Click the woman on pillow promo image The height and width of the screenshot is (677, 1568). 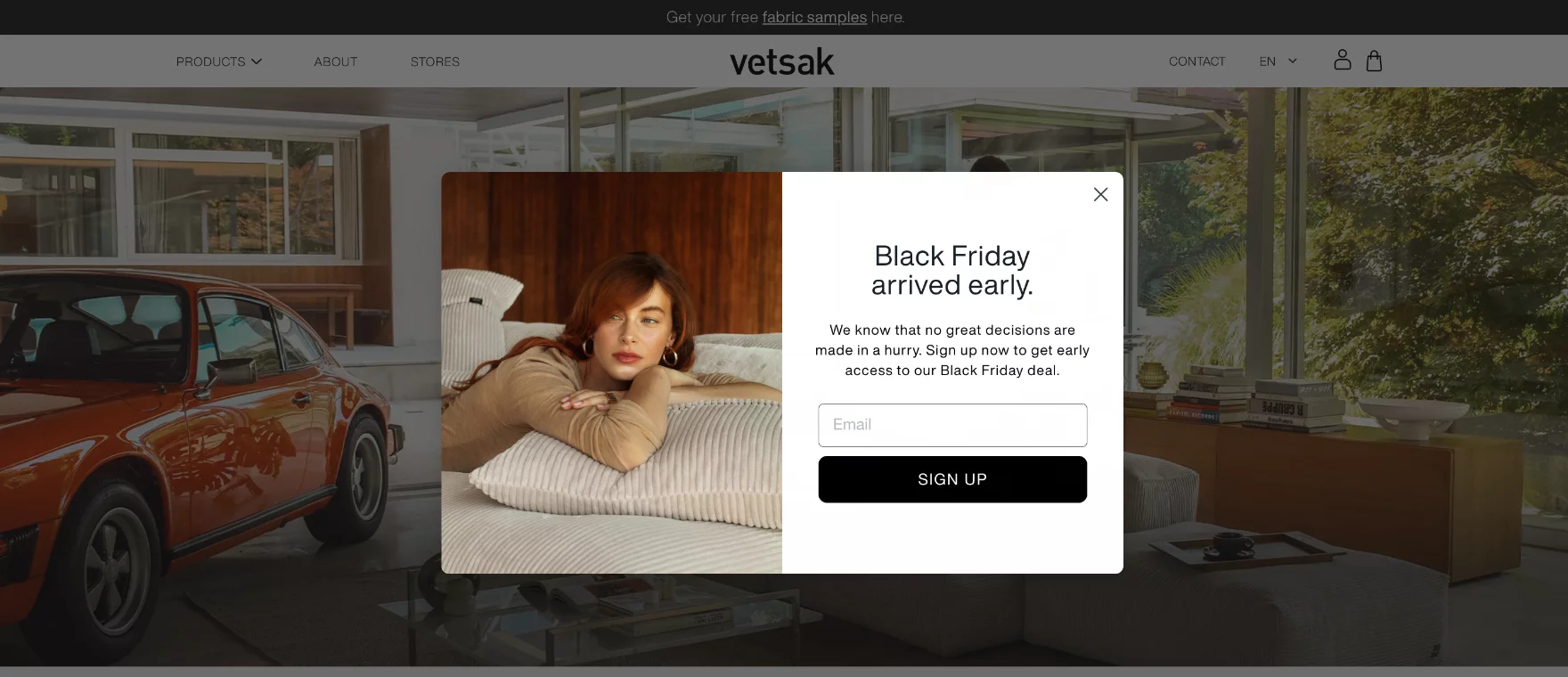tap(611, 372)
